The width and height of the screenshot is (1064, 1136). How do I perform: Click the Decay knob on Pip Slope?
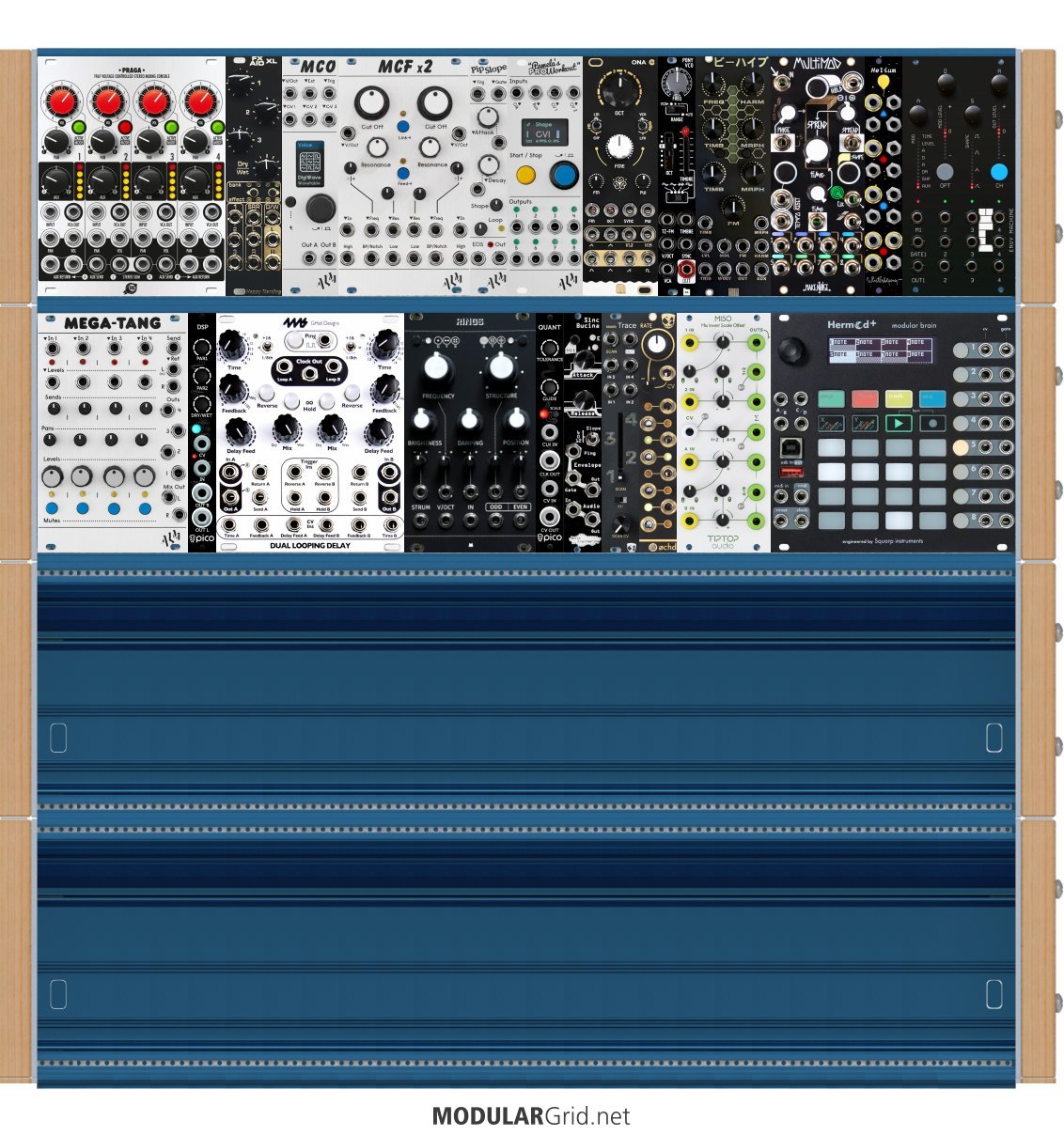(487, 165)
